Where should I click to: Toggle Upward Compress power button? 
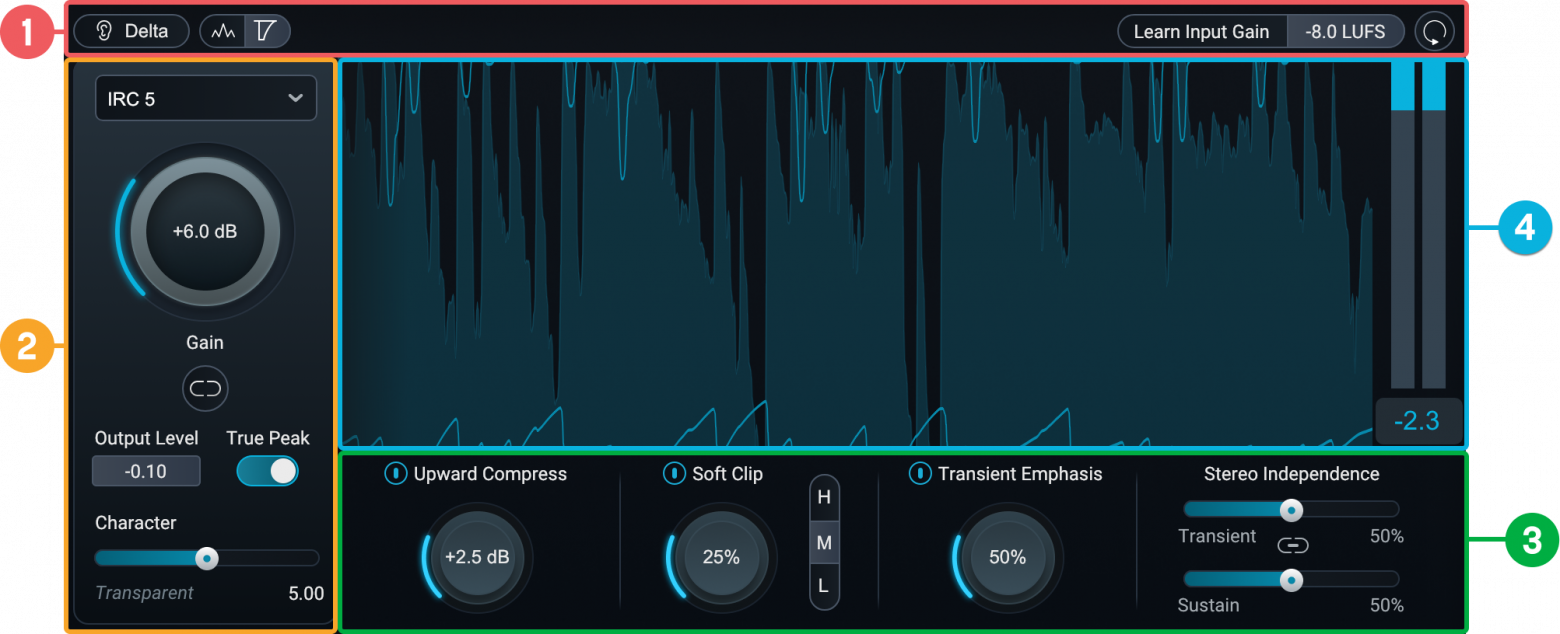point(395,474)
